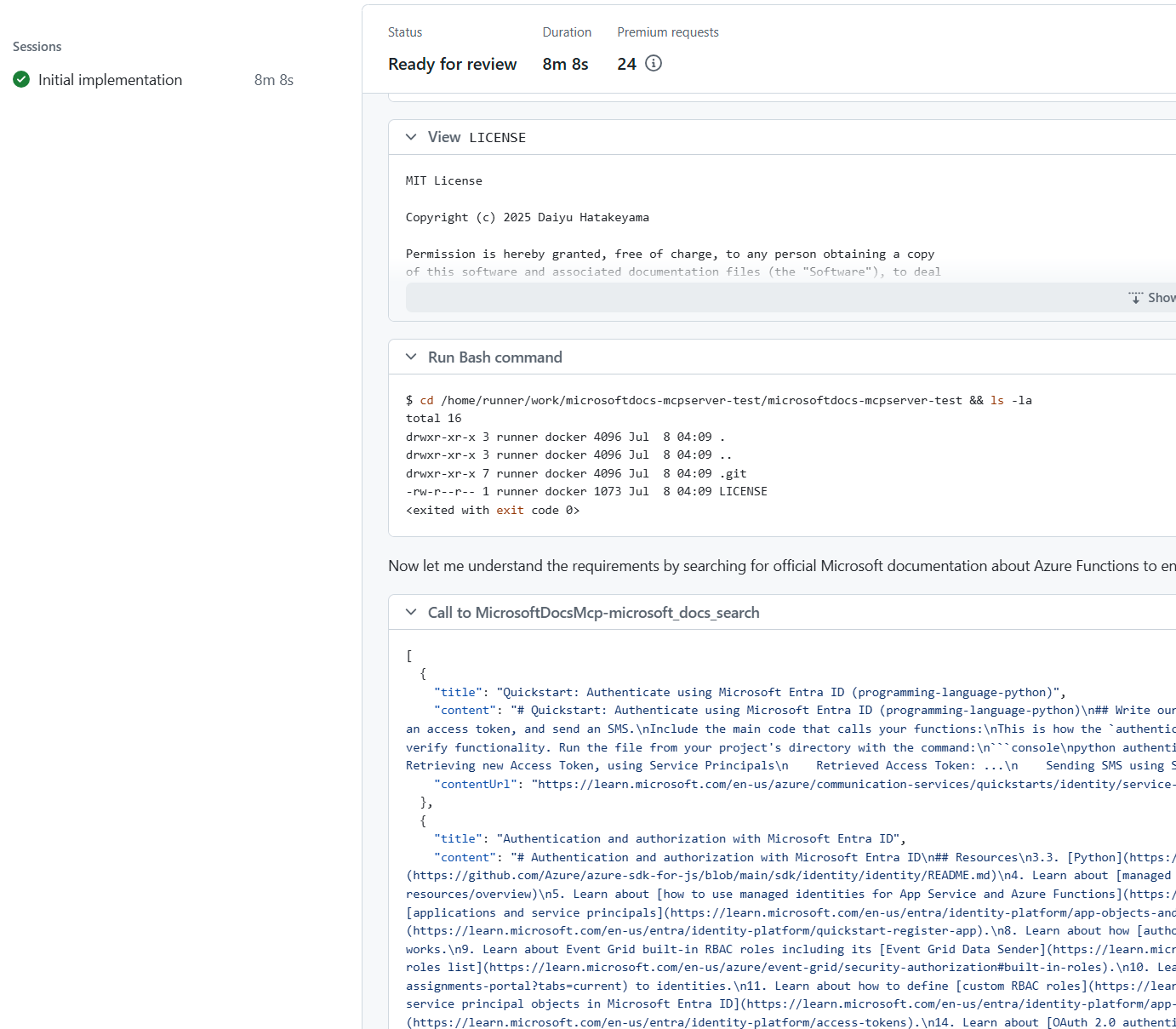The height and width of the screenshot is (1029, 1176).
Task: Select the Initial implementation session
Action: click(x=110, y=79)
